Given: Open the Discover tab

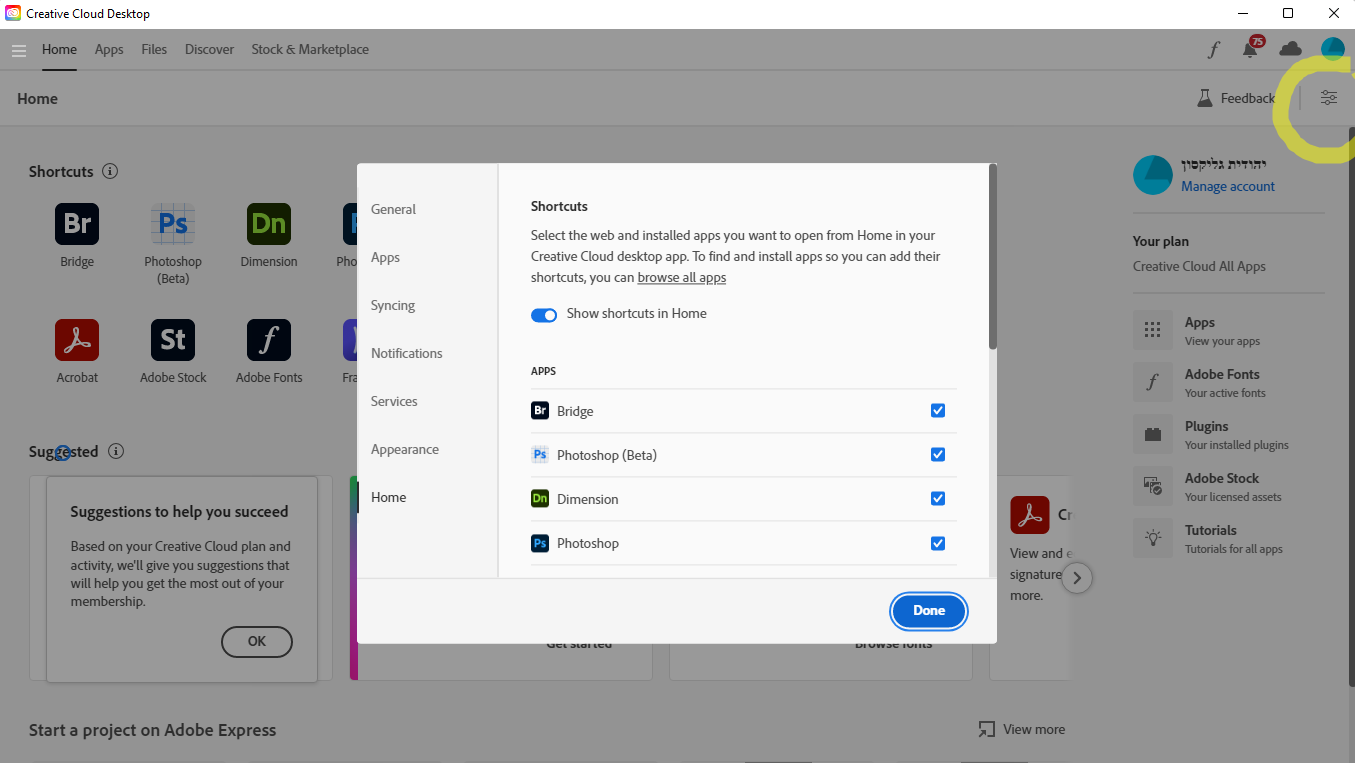Looking at the screenshot, I should coord(209,49).
